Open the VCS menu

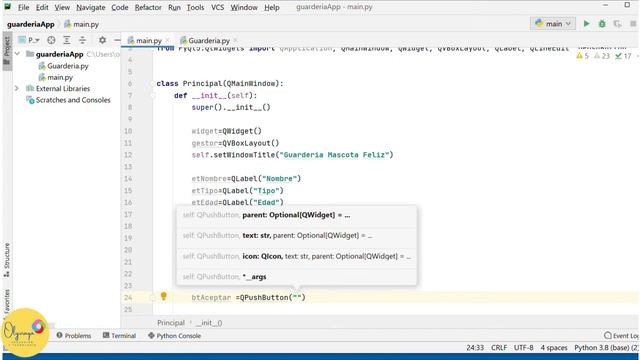pyautogui.click(x=217, y=7)
